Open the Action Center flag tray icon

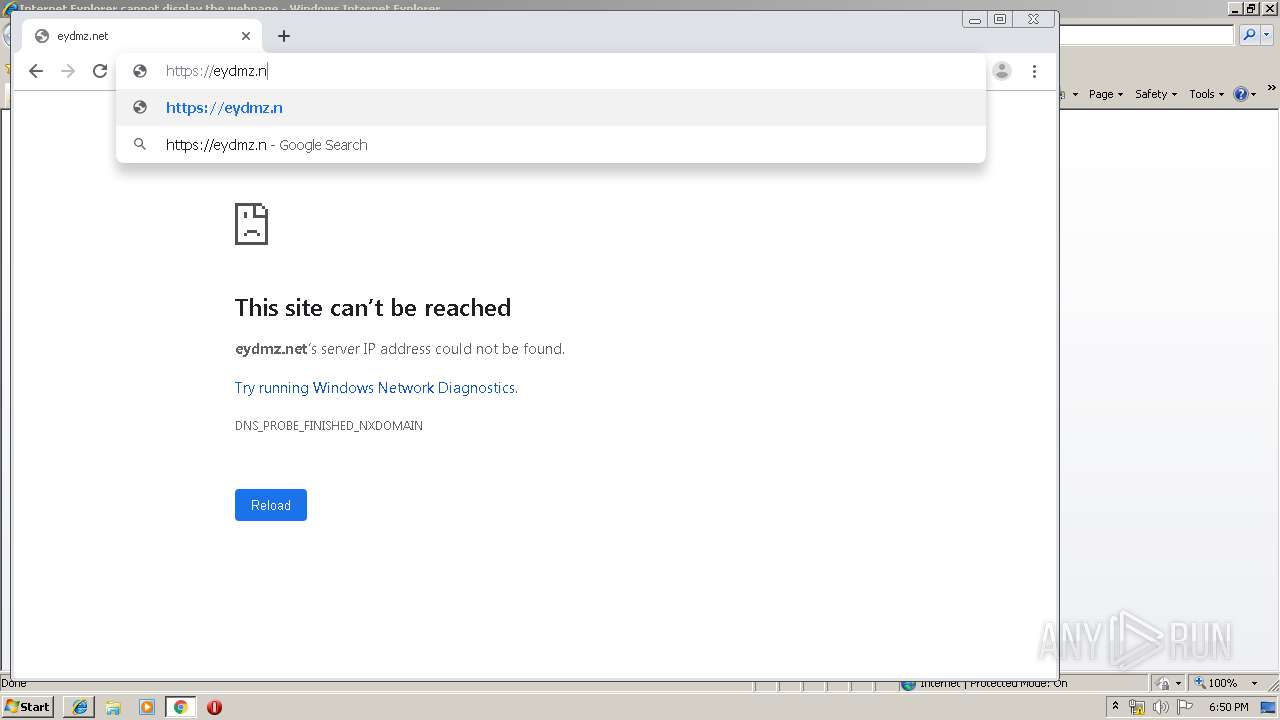click(x=1185, y=707)
